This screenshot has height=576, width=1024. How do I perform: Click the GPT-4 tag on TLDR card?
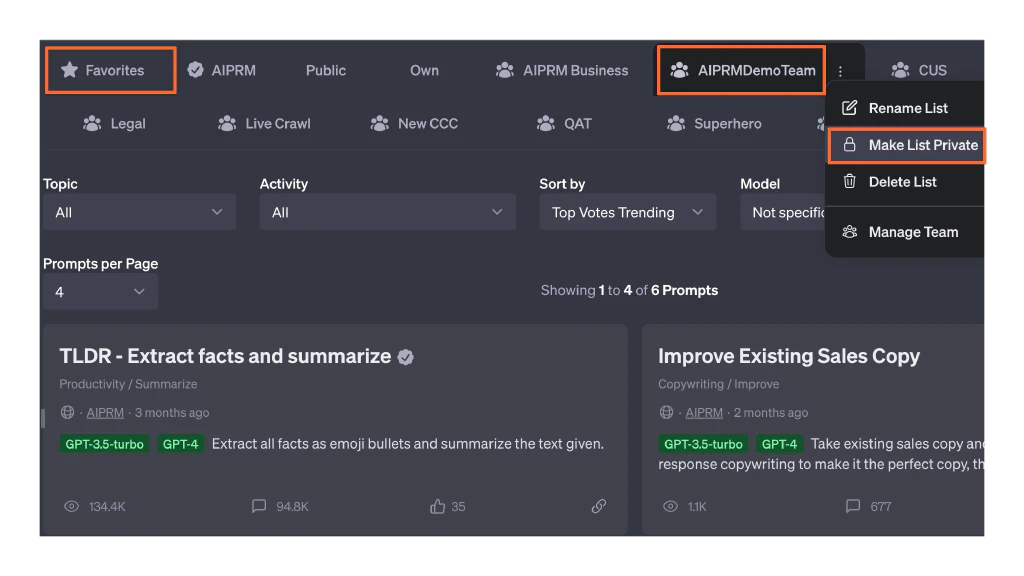pyautogui.click(x=180, y=444)
